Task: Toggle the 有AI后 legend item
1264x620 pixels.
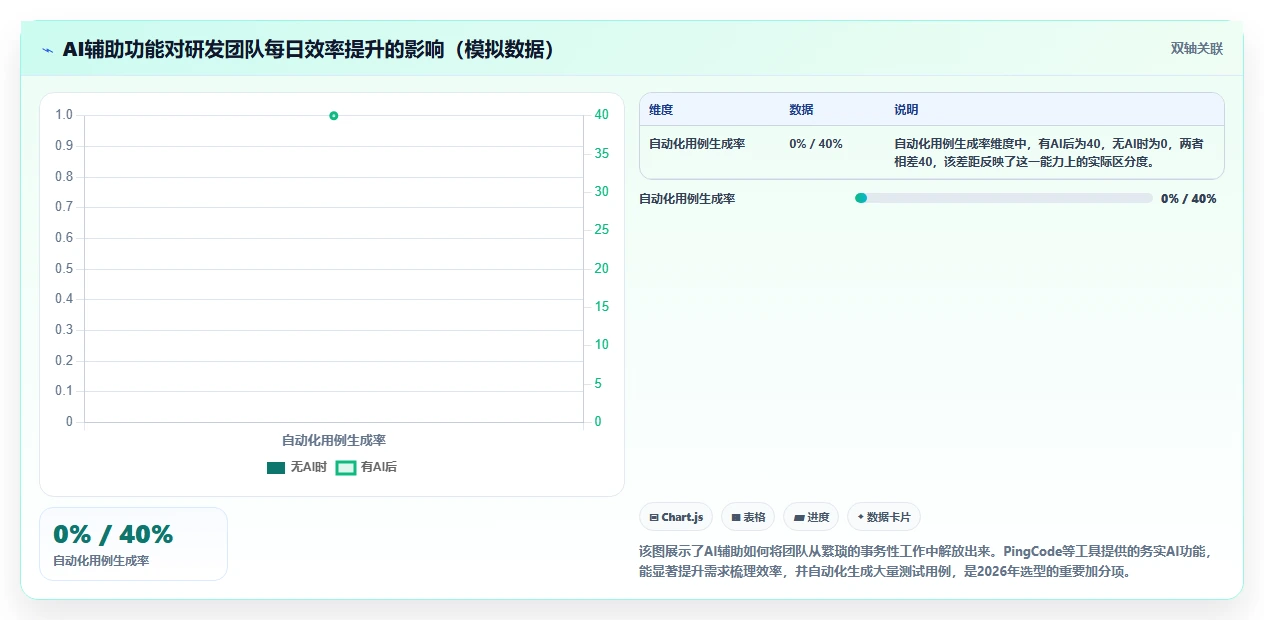Action: [x=366, y=467]
